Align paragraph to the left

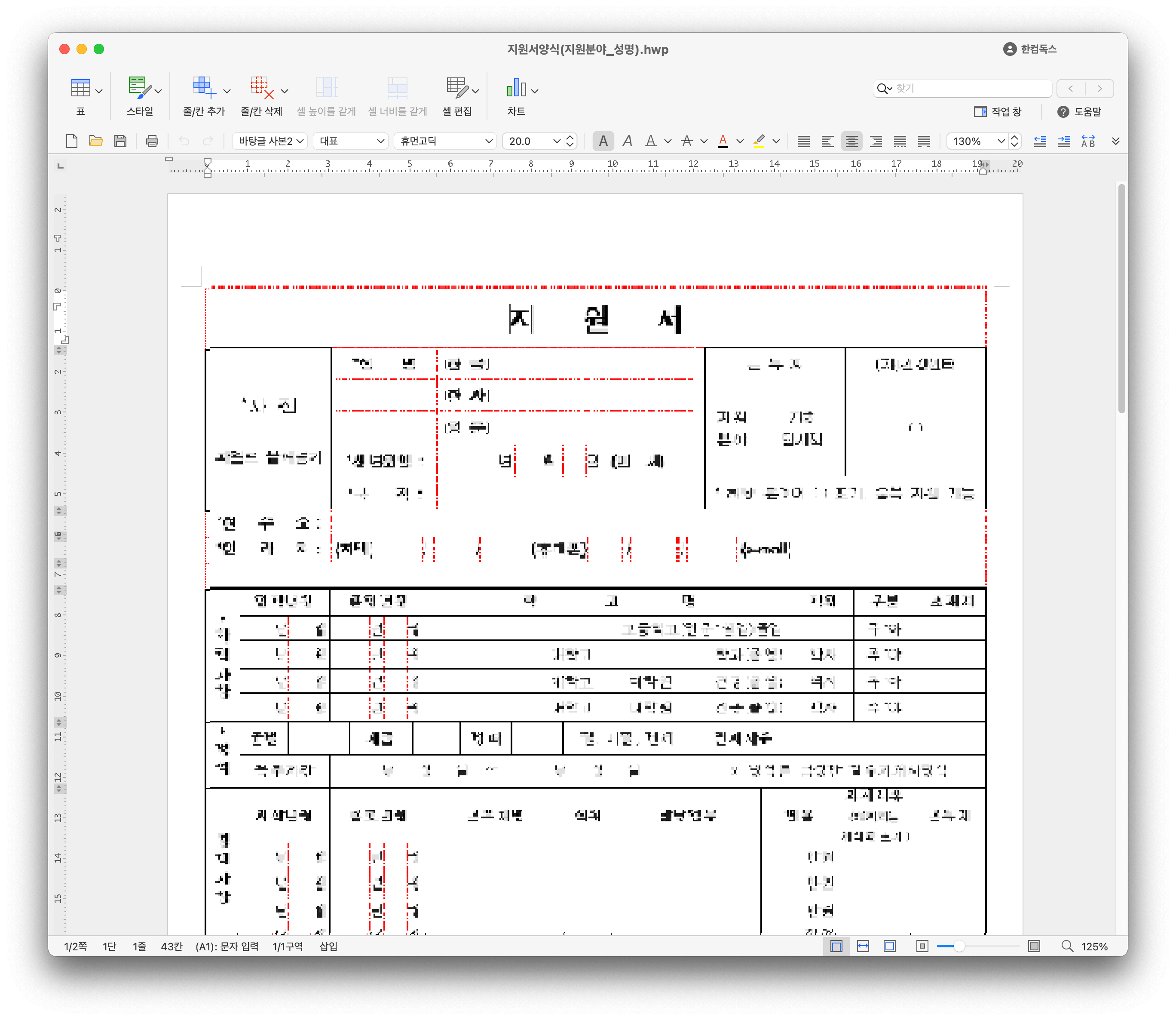coord(827,141)
